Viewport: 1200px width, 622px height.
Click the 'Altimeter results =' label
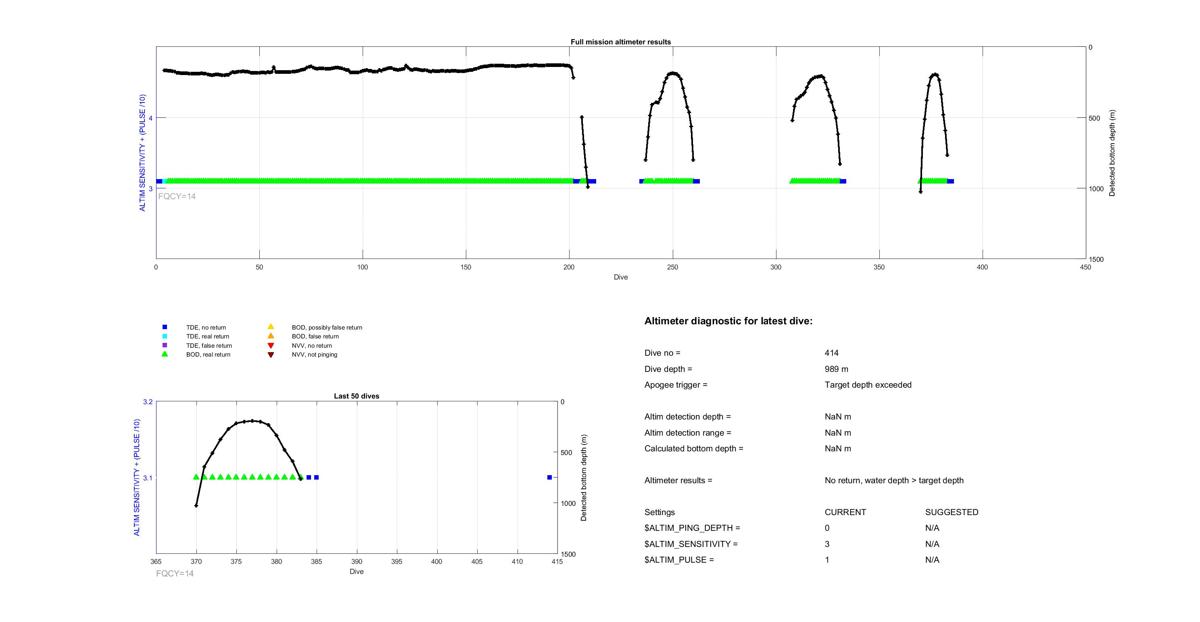[x=679, y=481]
